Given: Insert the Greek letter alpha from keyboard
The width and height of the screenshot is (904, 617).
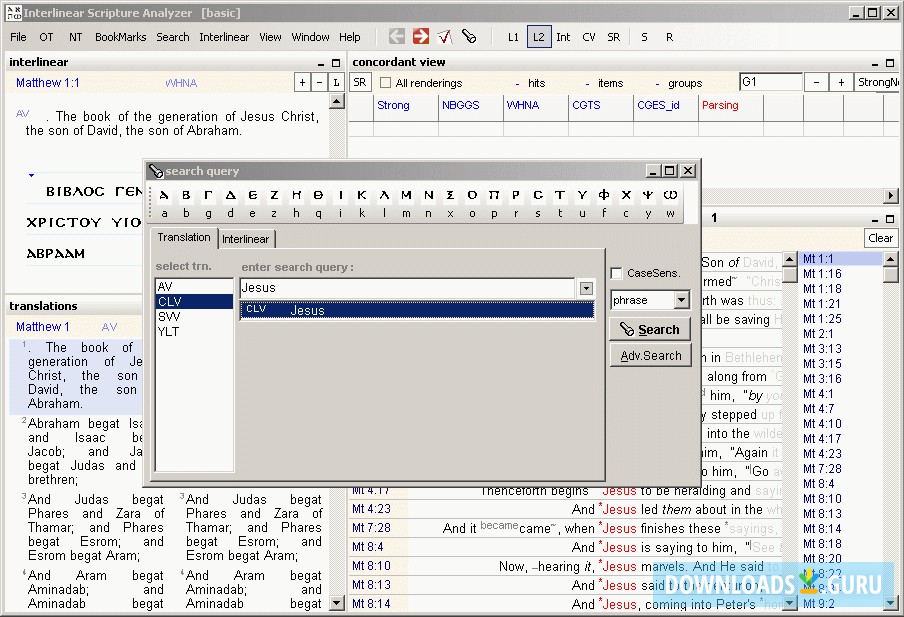Looking at the screenshot, I should click(x=165, y=195).
